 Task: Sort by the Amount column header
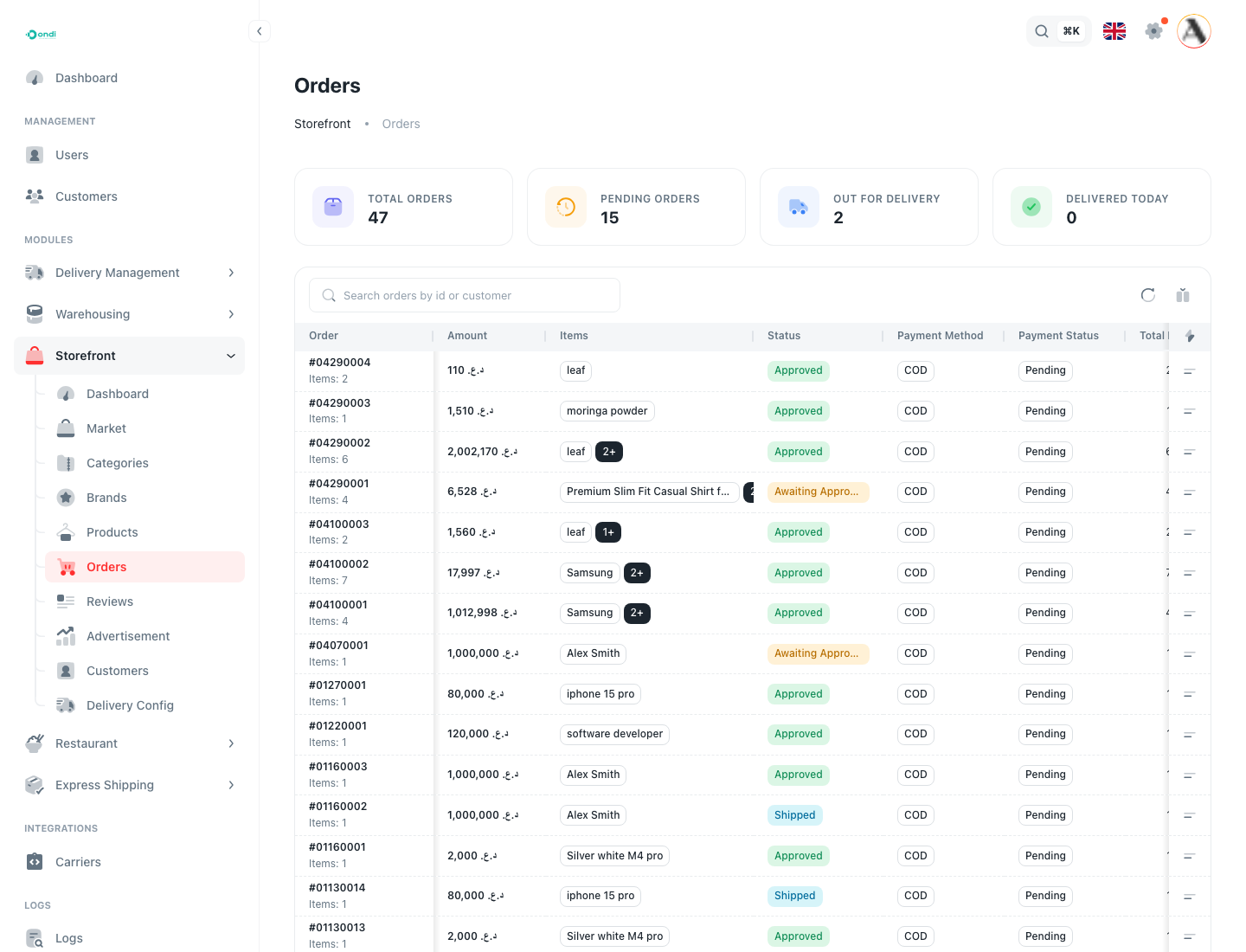point(467,336)
